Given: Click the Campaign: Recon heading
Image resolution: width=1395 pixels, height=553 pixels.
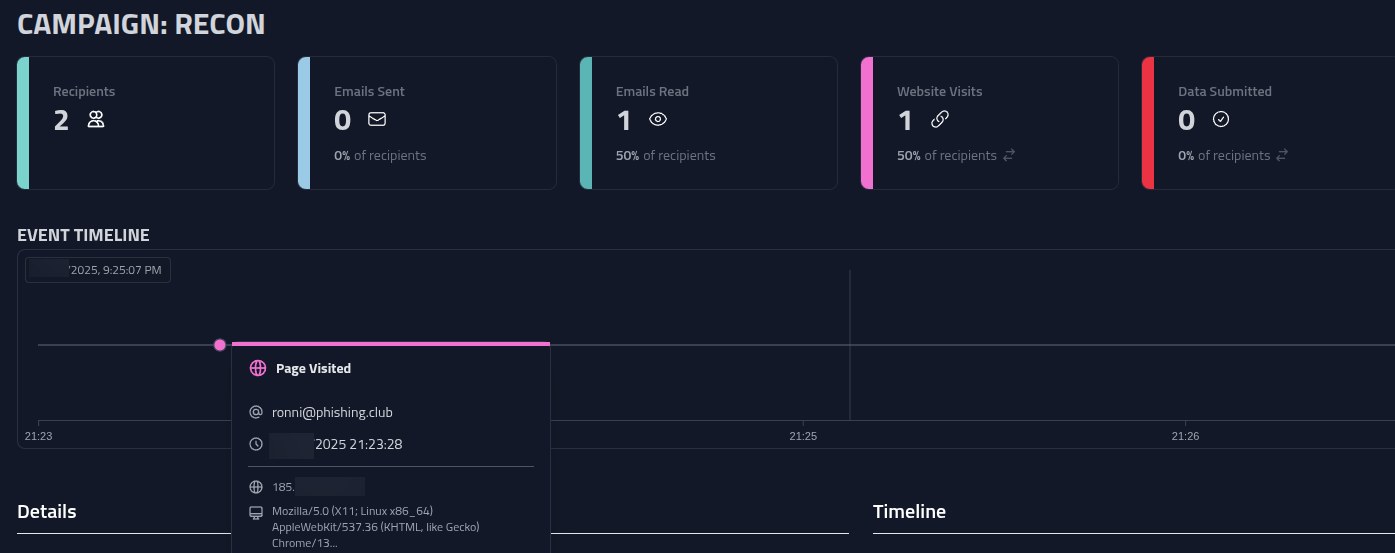Looking at the screenshot, I should 141,24.
